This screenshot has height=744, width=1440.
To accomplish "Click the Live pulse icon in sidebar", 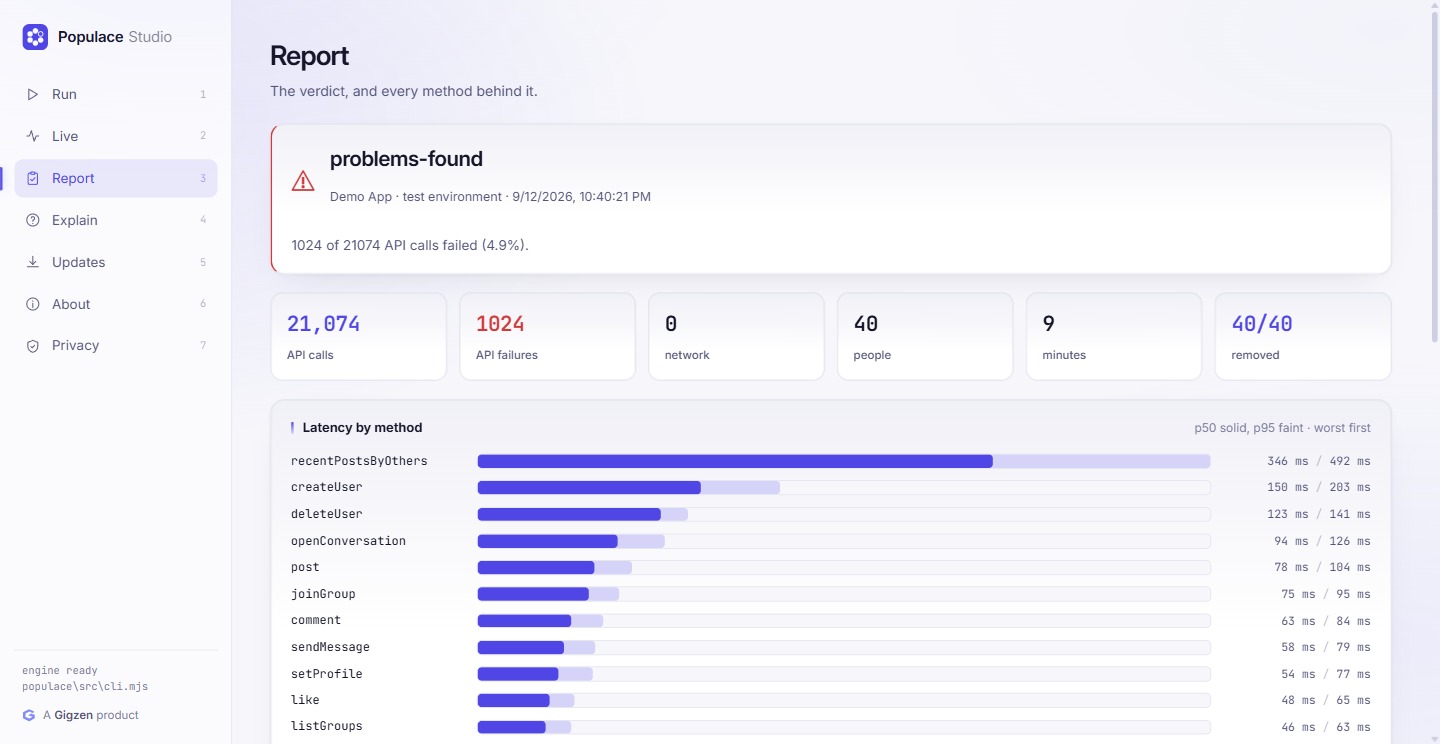I will pyautogui.click(x=33, y=136).
